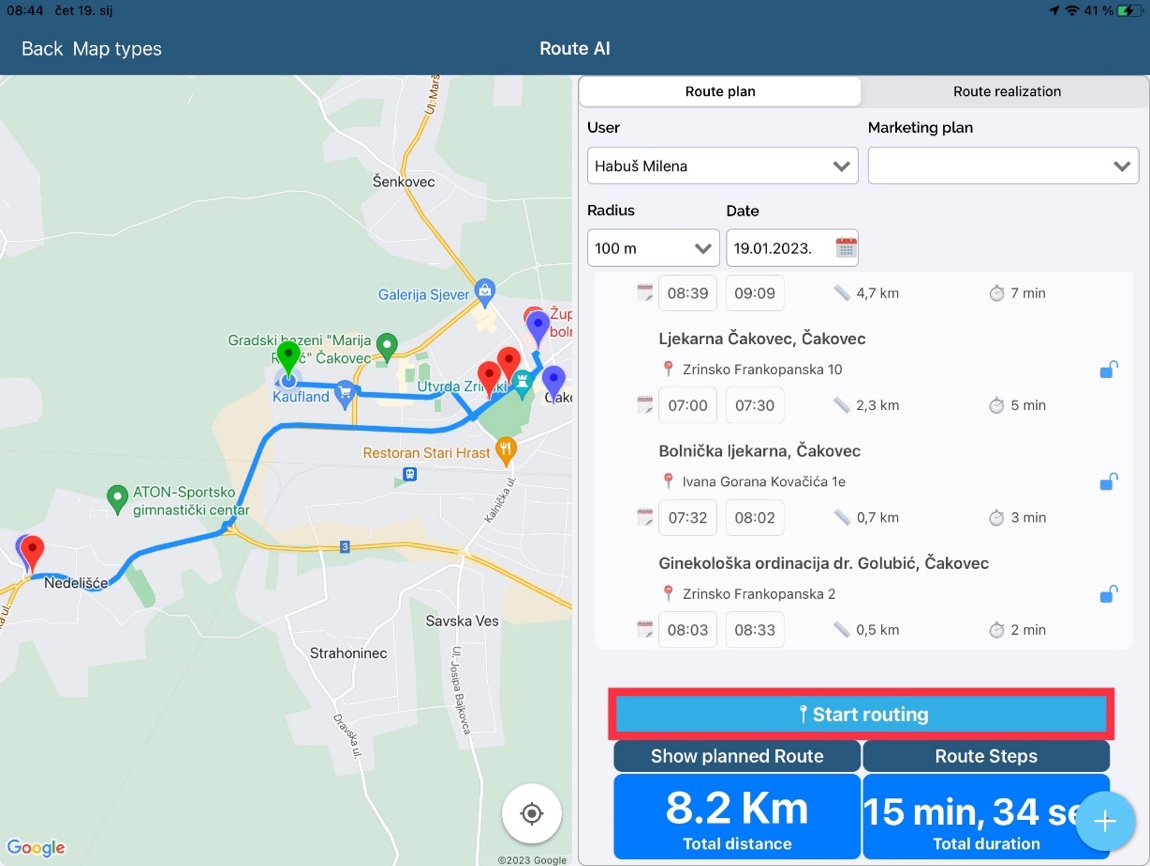
Task: Tap the locate-me crosshair button on map
Action: click(x=531, y=814)
